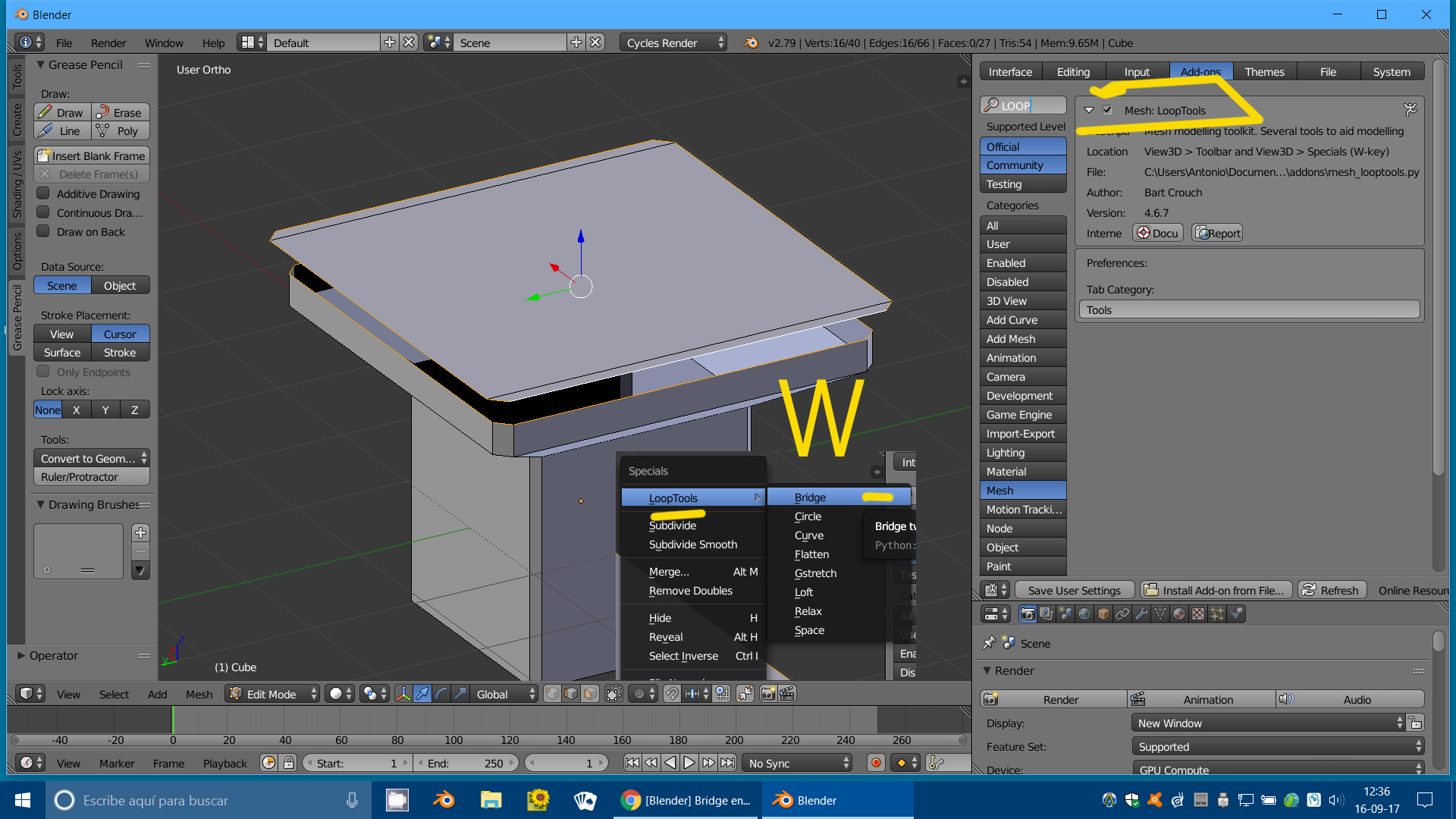This screenshot has width=1456, height=819.
Task: Click the Texture checkerboard properties icon
Action: 1198,614
